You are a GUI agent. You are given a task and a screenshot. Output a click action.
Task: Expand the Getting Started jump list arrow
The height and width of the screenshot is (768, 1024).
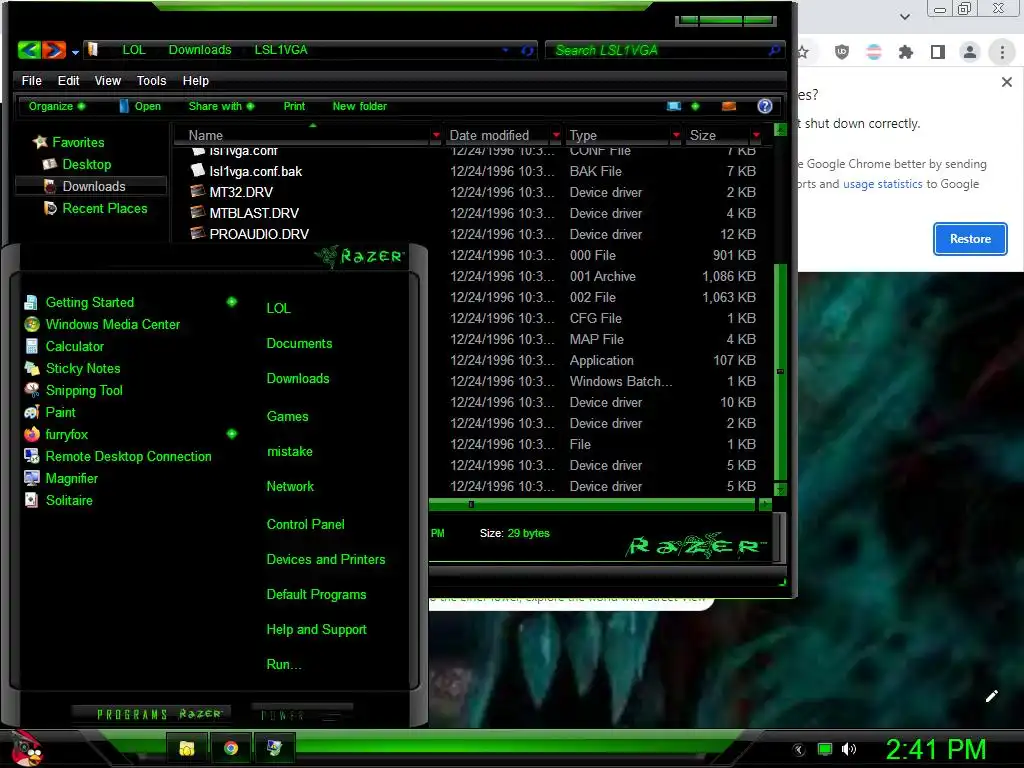click(232, 302)
